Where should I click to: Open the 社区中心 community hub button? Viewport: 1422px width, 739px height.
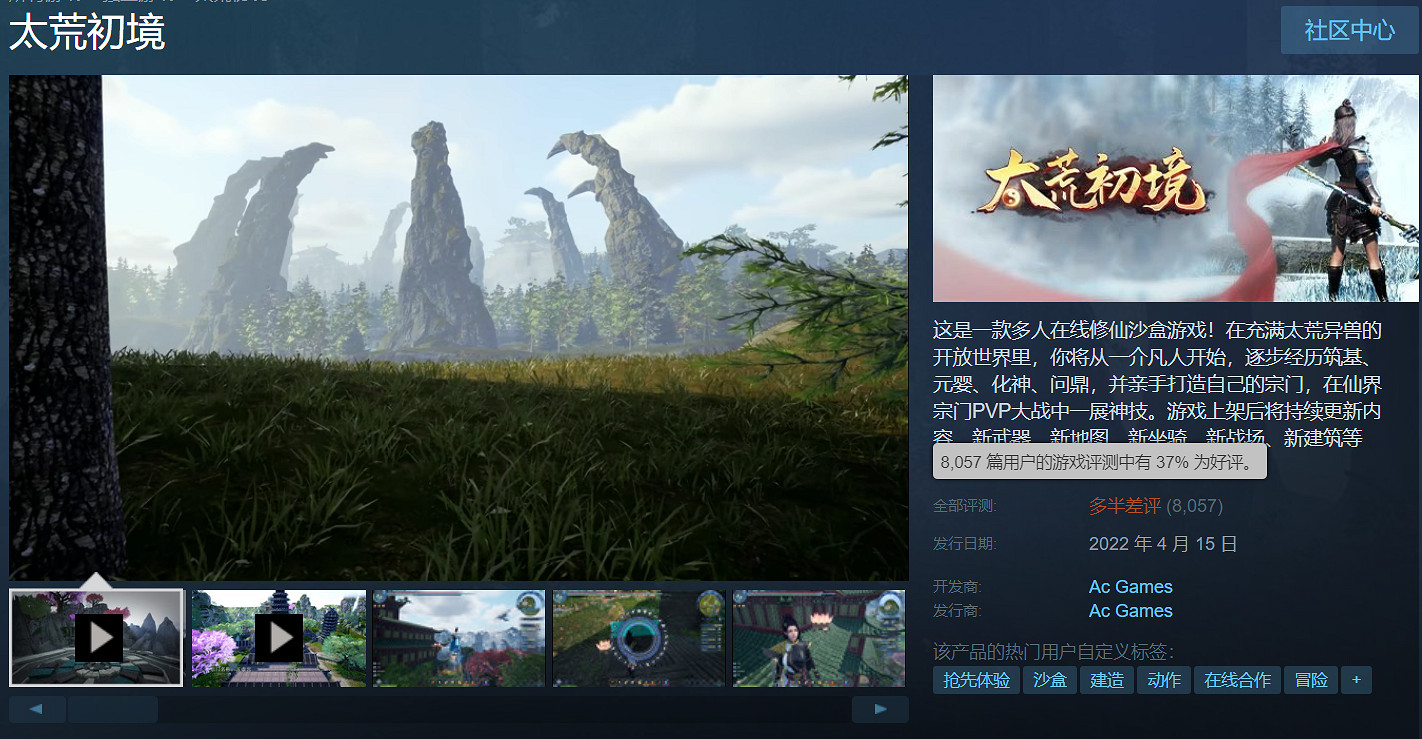pos(1349,30)
